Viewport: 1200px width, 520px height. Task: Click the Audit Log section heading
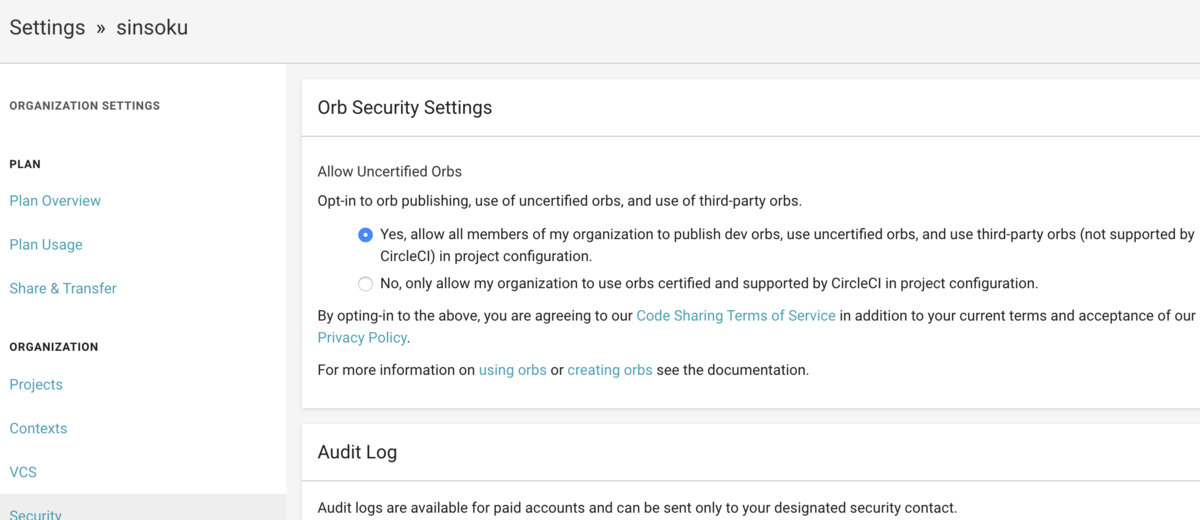tap(357, 452)
